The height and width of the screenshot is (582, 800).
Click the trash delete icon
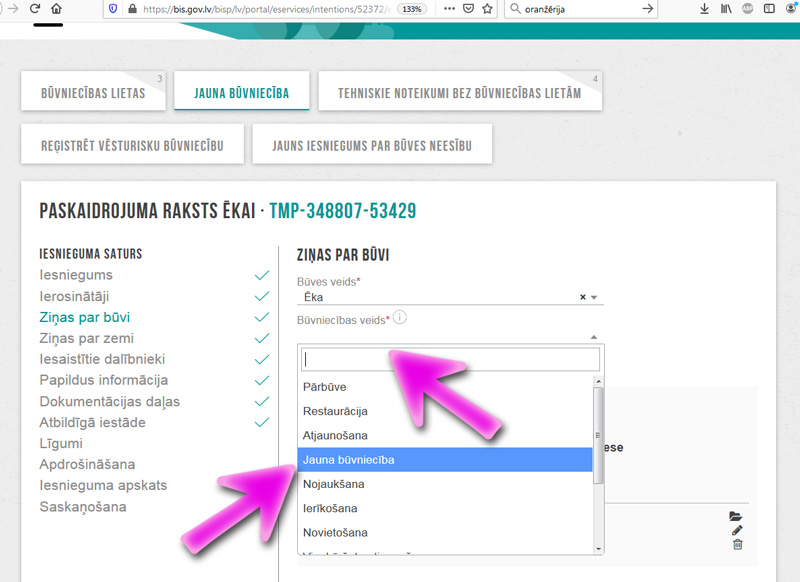(737, 544)
